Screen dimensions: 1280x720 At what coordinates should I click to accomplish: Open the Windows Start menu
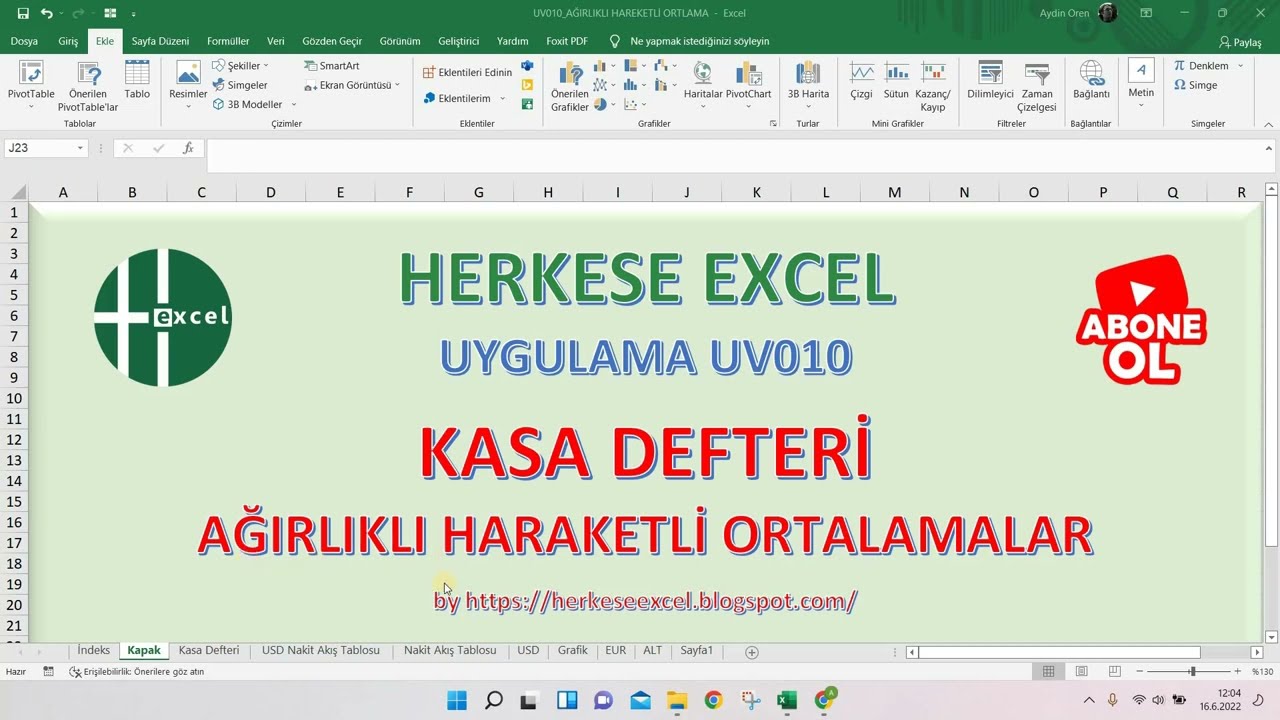[x=456, y=700]
